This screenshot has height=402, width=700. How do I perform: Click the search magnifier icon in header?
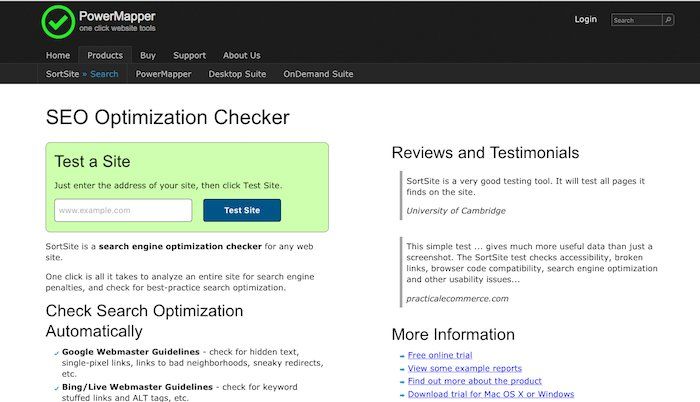click(668, 20)
